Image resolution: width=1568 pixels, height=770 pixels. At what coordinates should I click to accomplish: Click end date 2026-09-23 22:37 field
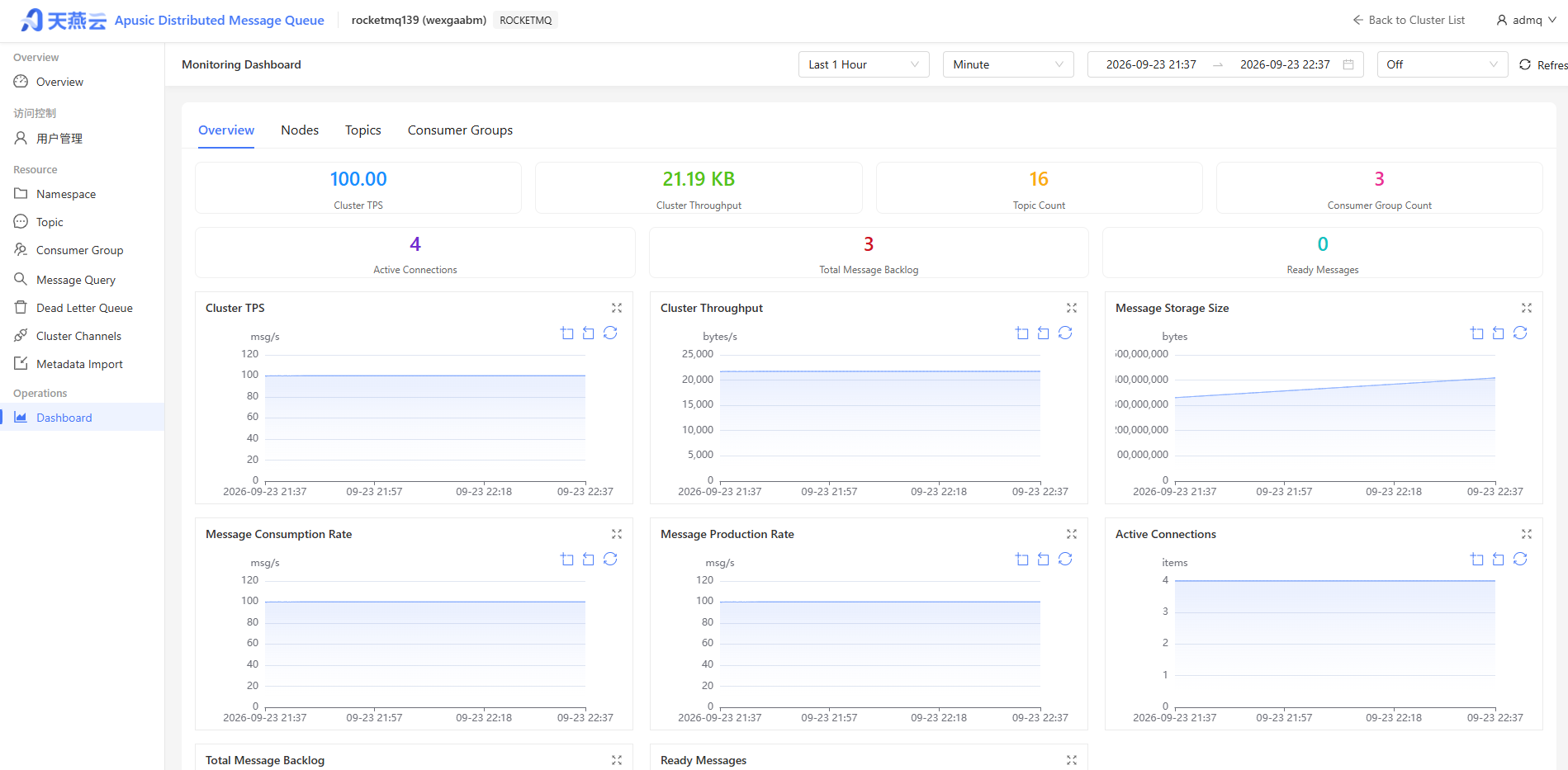point(1285,64)
